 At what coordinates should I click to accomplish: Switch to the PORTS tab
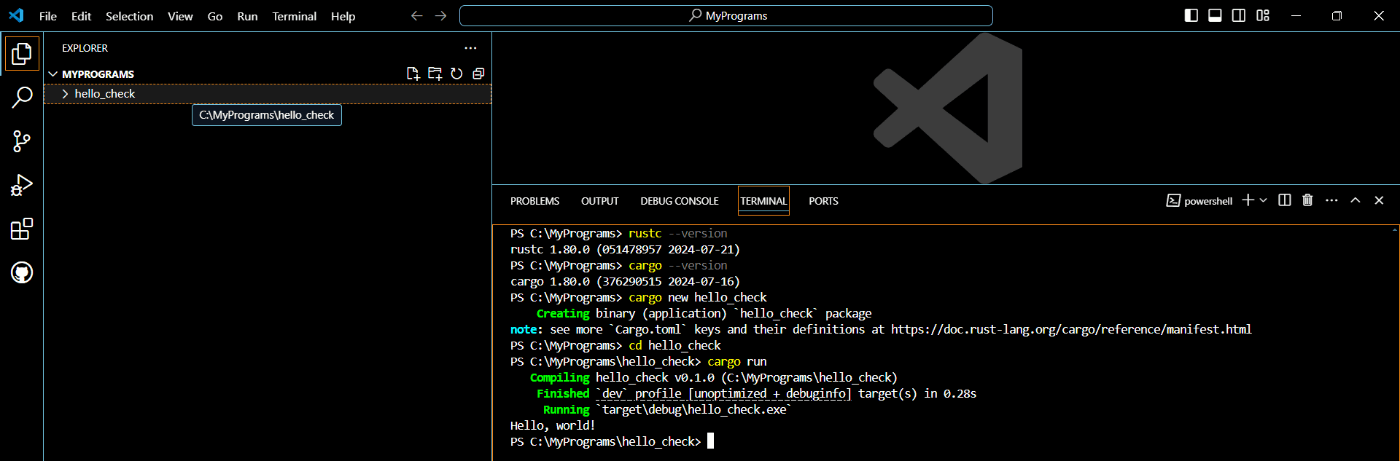[x=824, y=201]
